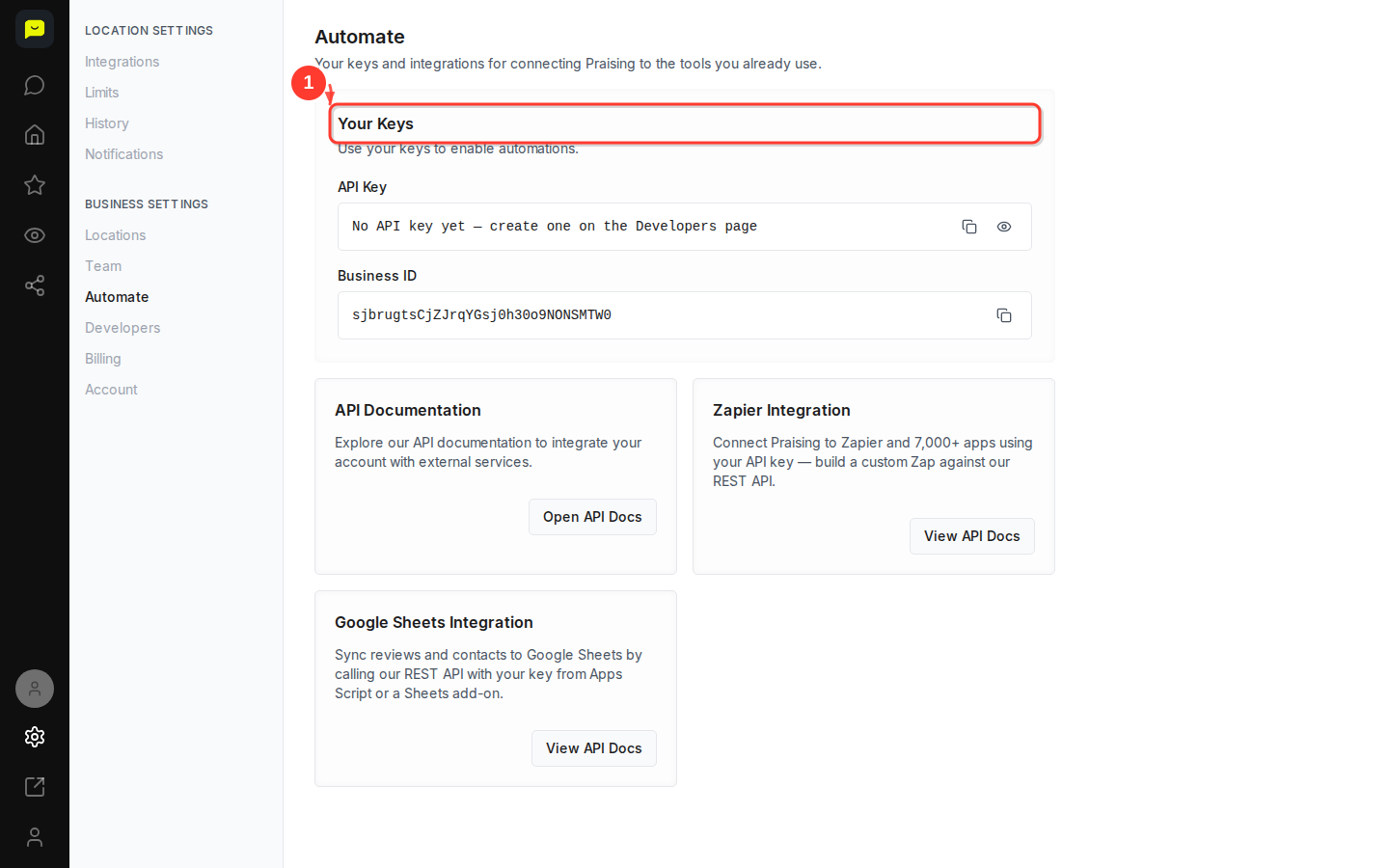Open Account settings
The image size is (1389, 868).
pyautogui.click(x=111, y=390)
